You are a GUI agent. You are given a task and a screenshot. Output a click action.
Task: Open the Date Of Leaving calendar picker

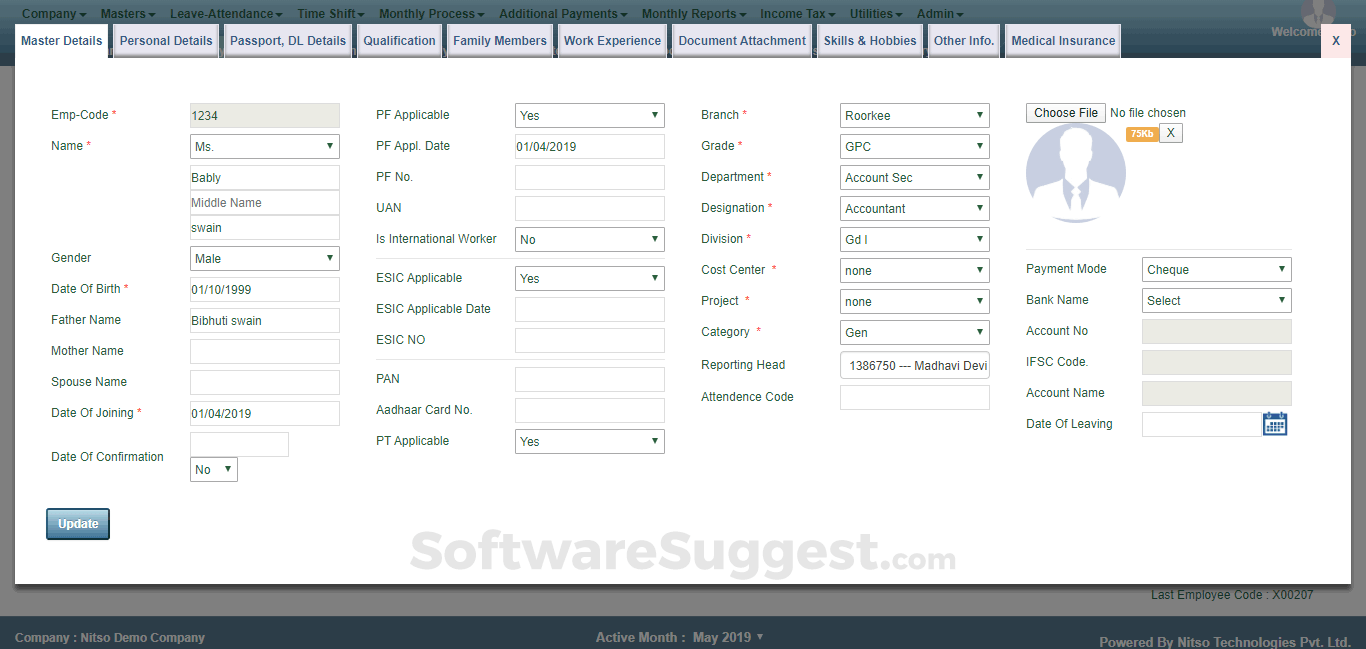(1274, 424)
